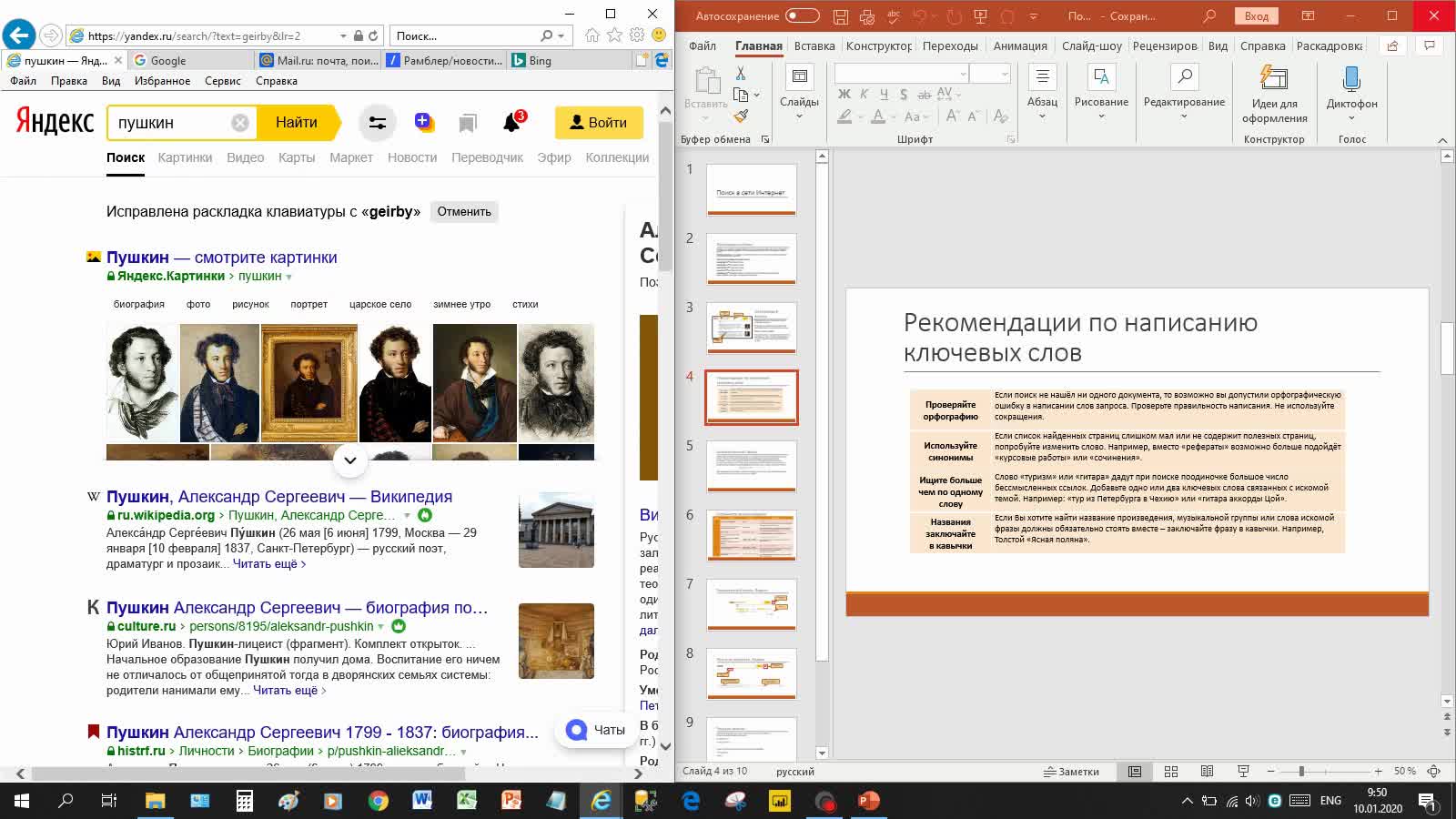This screenshot has height=819, width=1456.
Task: Open the IE address bar dropdown arrow
Action: tap(343, 35)
